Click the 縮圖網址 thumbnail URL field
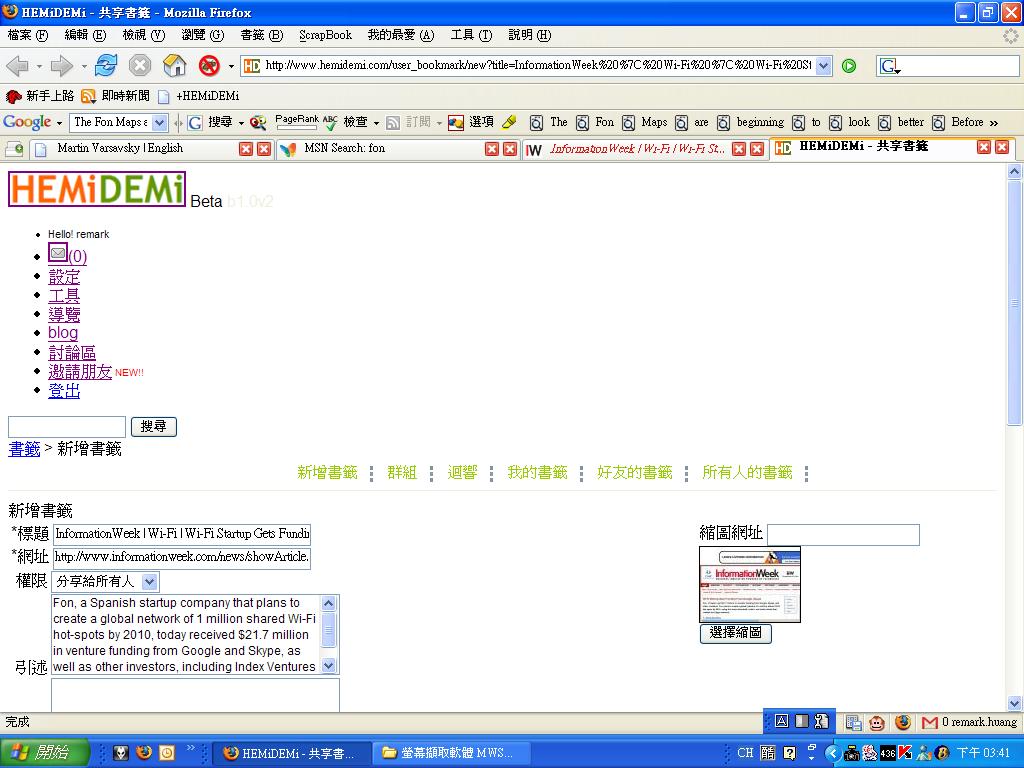The image size is (1024, 768). [x=843, y=534]
